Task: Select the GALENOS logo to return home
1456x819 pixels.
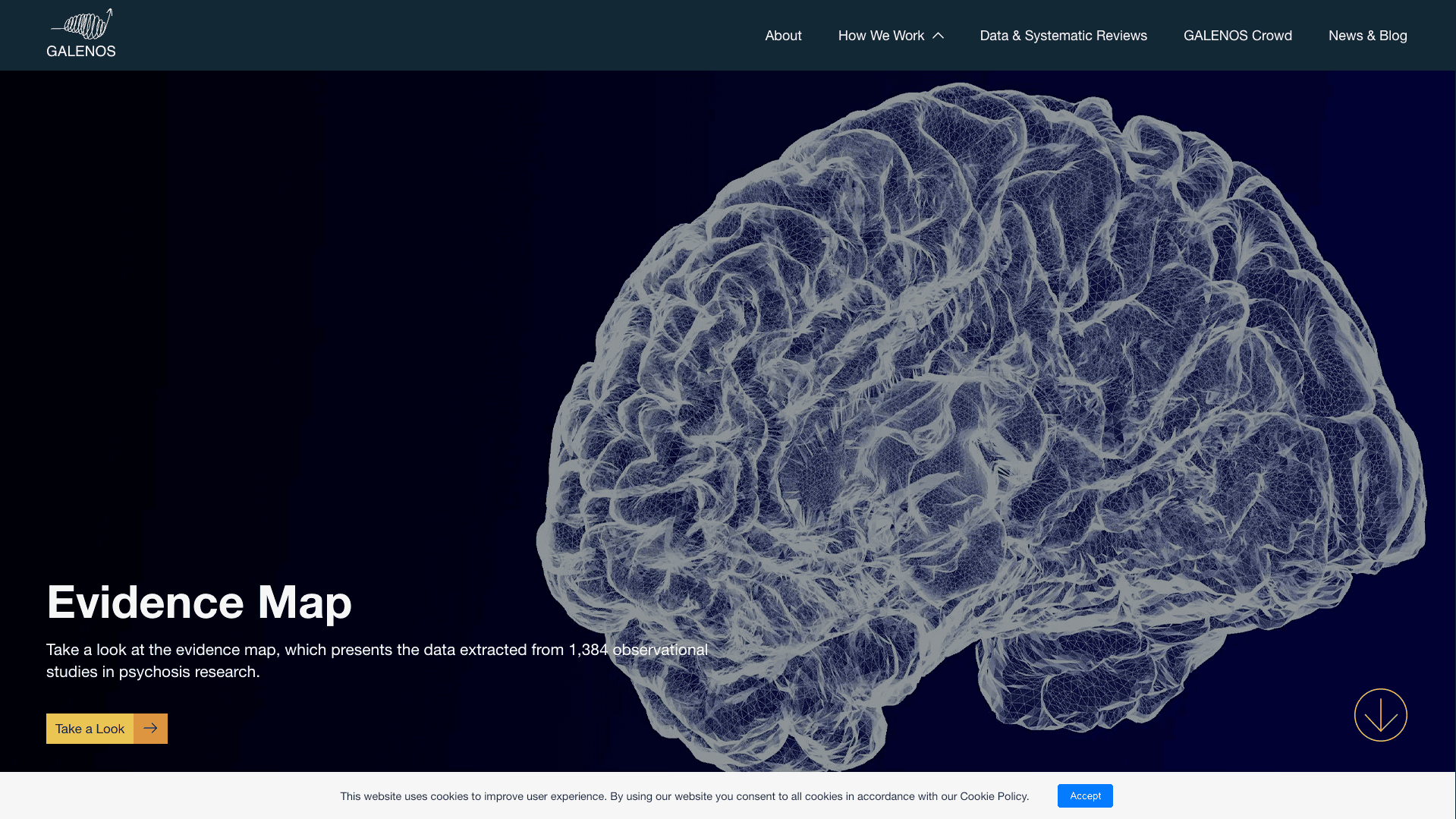Action: pyautogui.click(x=80, y=34)
